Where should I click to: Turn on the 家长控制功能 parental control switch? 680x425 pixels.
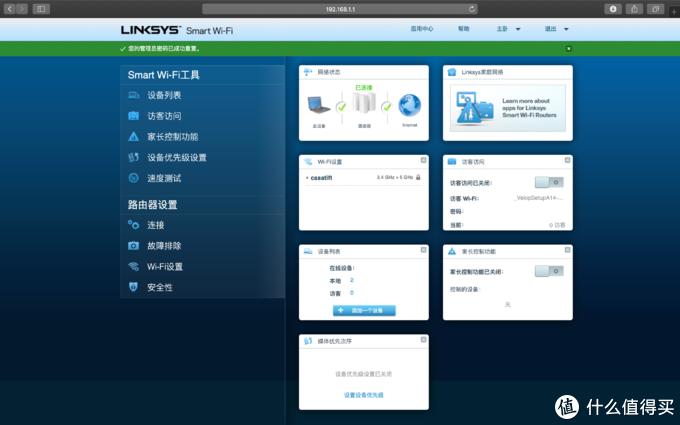(549, 271)
